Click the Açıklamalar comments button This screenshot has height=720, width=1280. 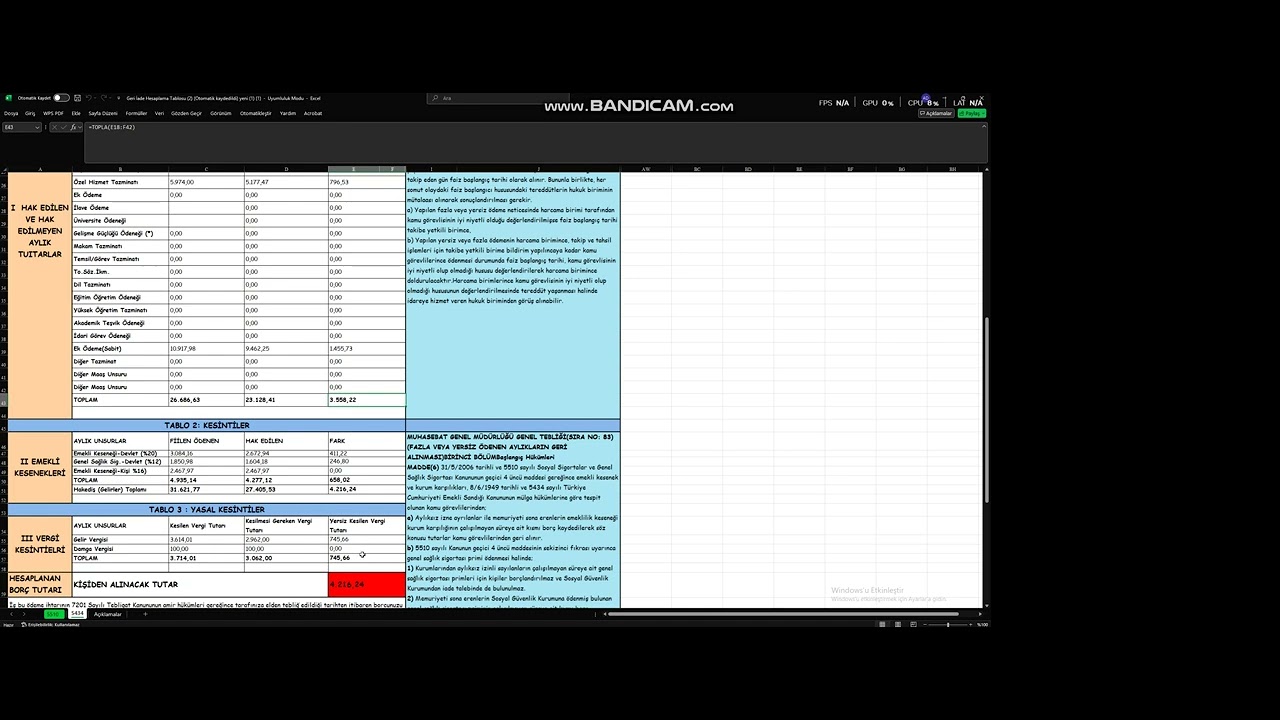tap(937, 113)
